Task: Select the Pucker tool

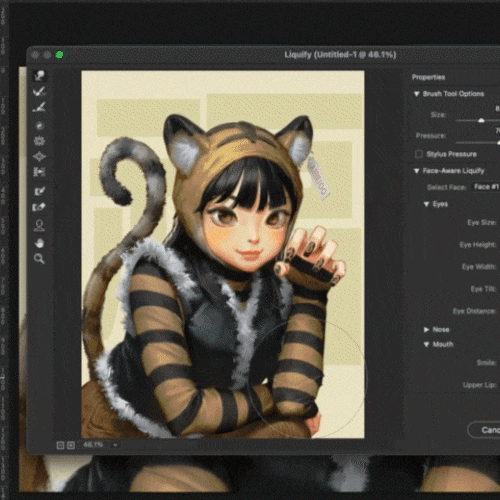Action: pyautogui.click(x=39, y=141)
